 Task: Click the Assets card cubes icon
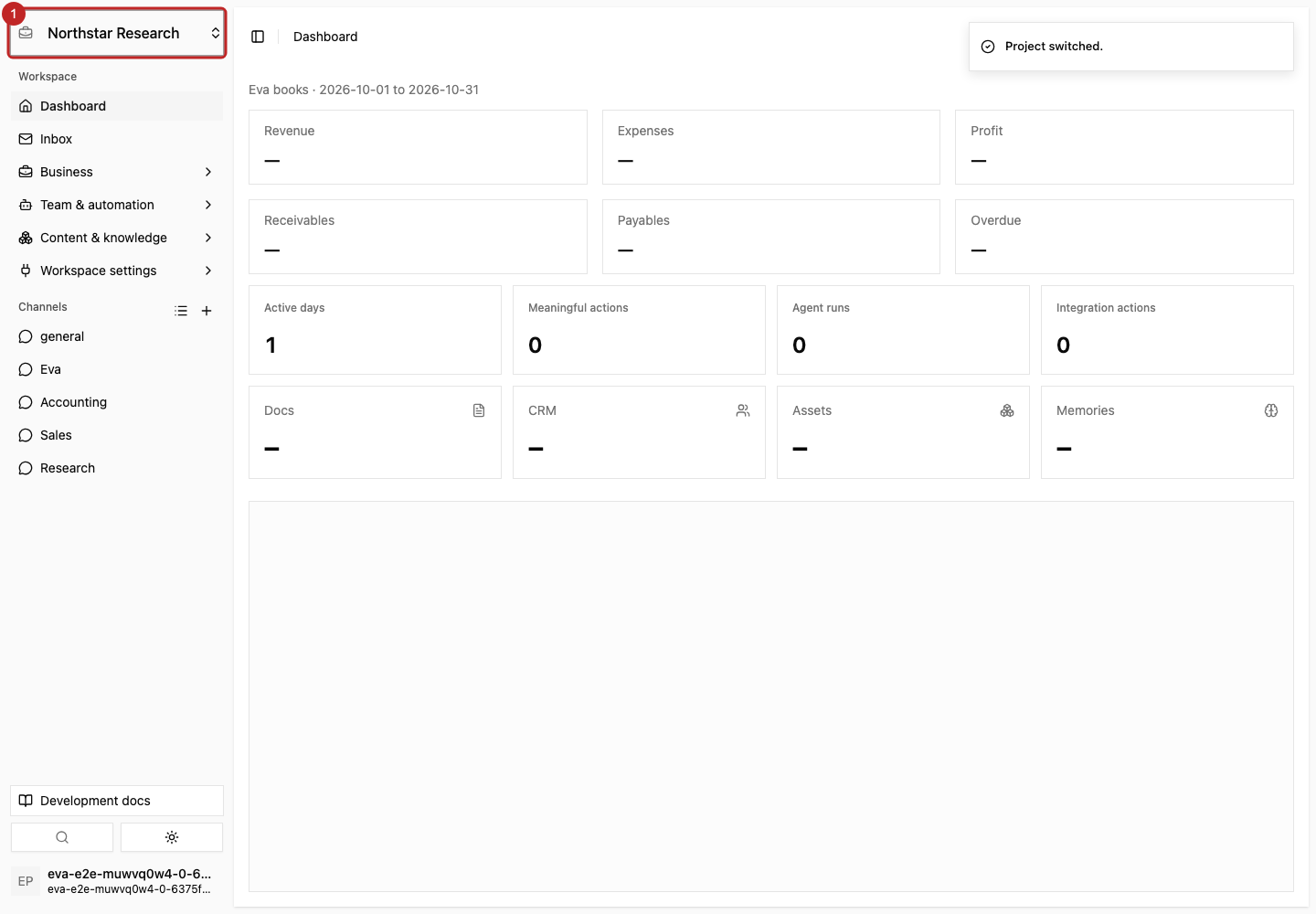click(x=1007, y=410)
